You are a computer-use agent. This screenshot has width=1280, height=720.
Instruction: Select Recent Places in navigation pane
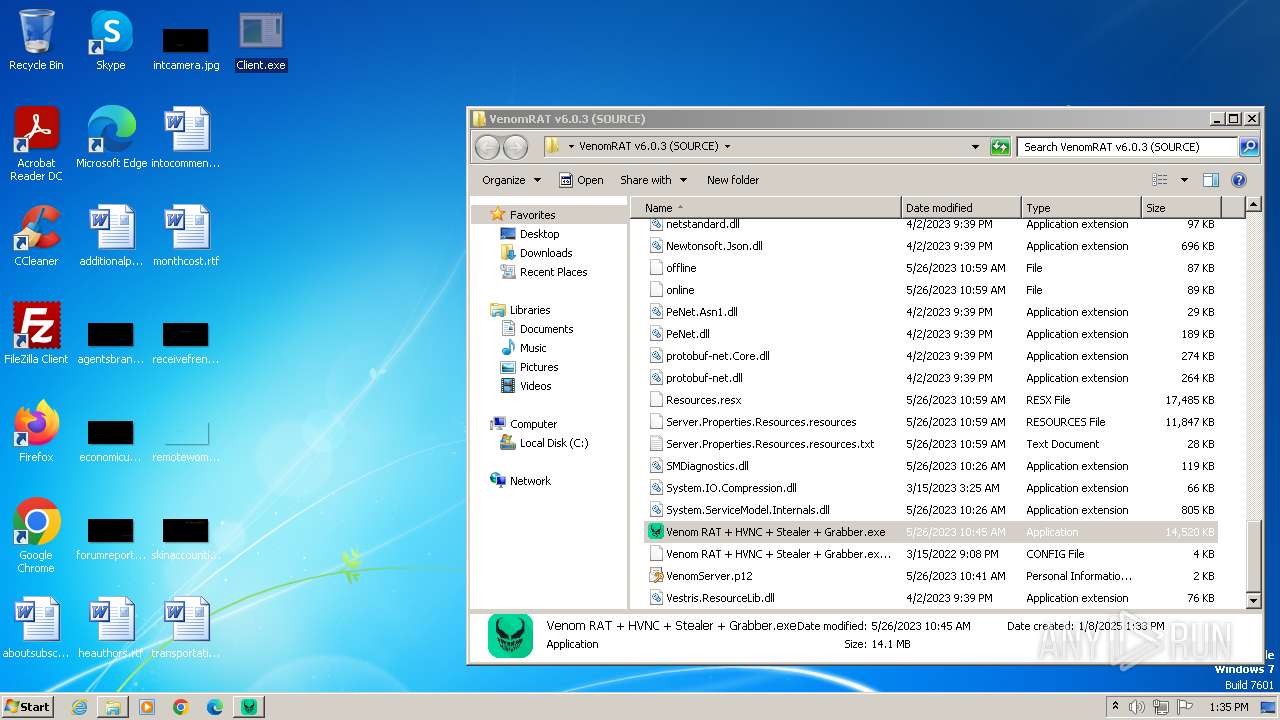tap(553, 272)
